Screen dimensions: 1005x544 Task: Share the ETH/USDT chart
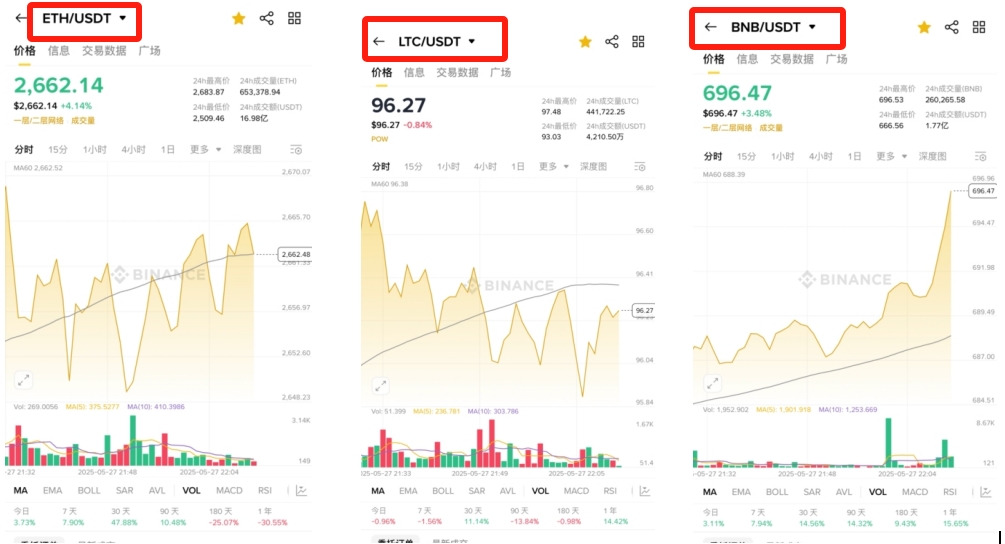pos(267,18)
